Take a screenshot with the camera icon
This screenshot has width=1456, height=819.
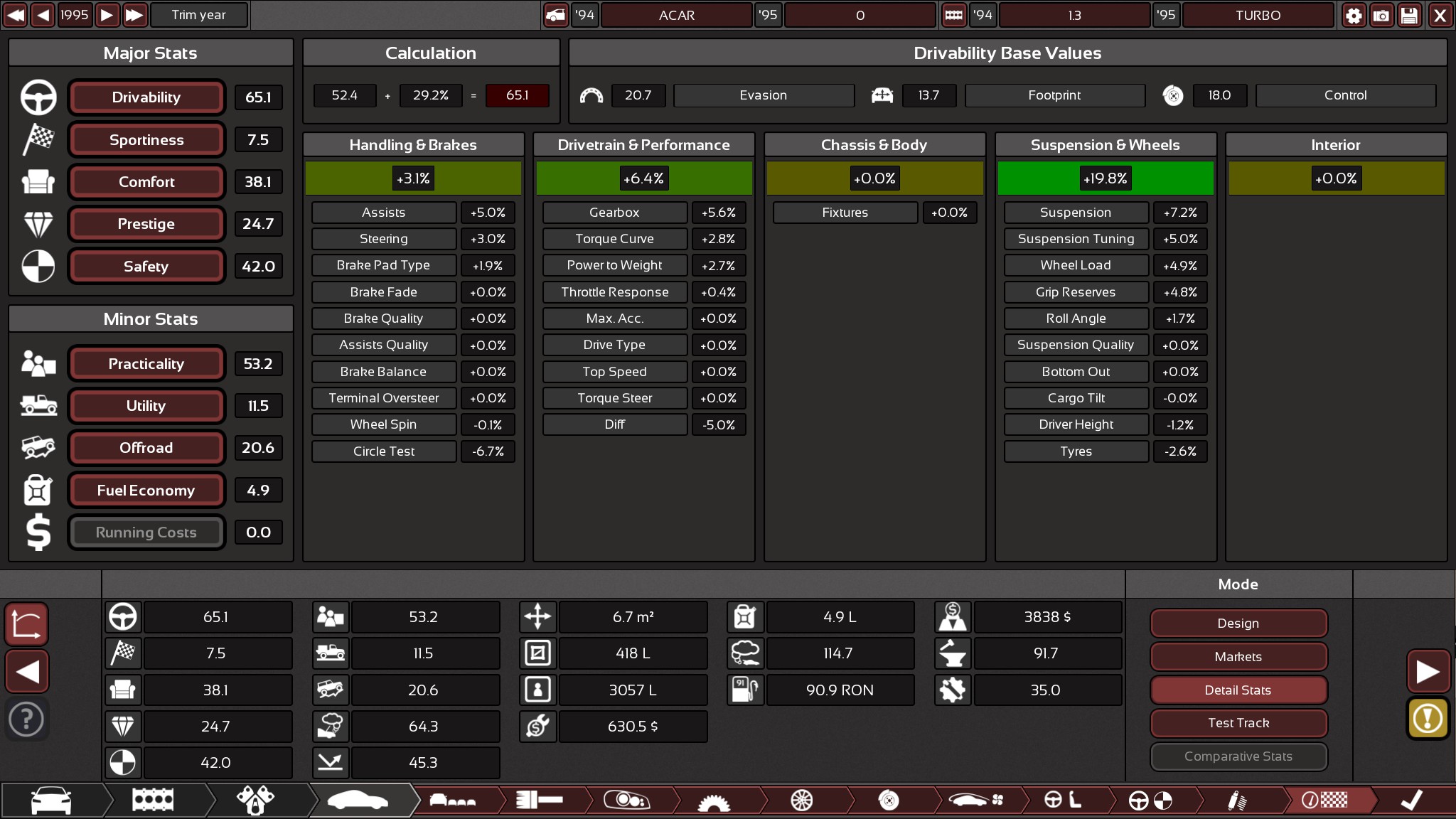point(1381,15)
